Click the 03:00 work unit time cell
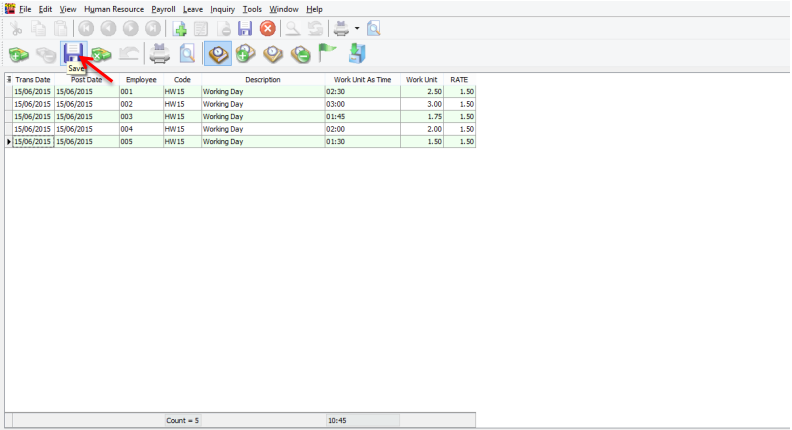 (x=362, y=104)
